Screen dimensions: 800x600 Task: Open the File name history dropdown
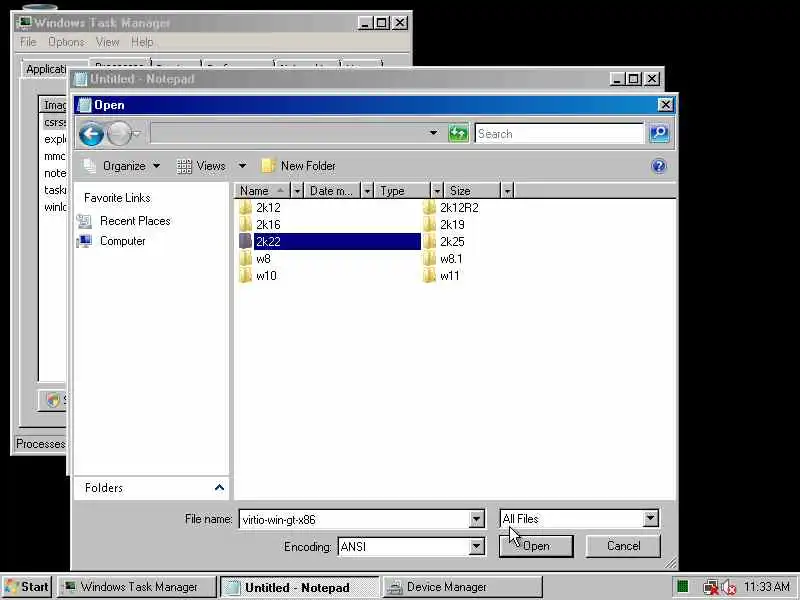coord(476,519)
